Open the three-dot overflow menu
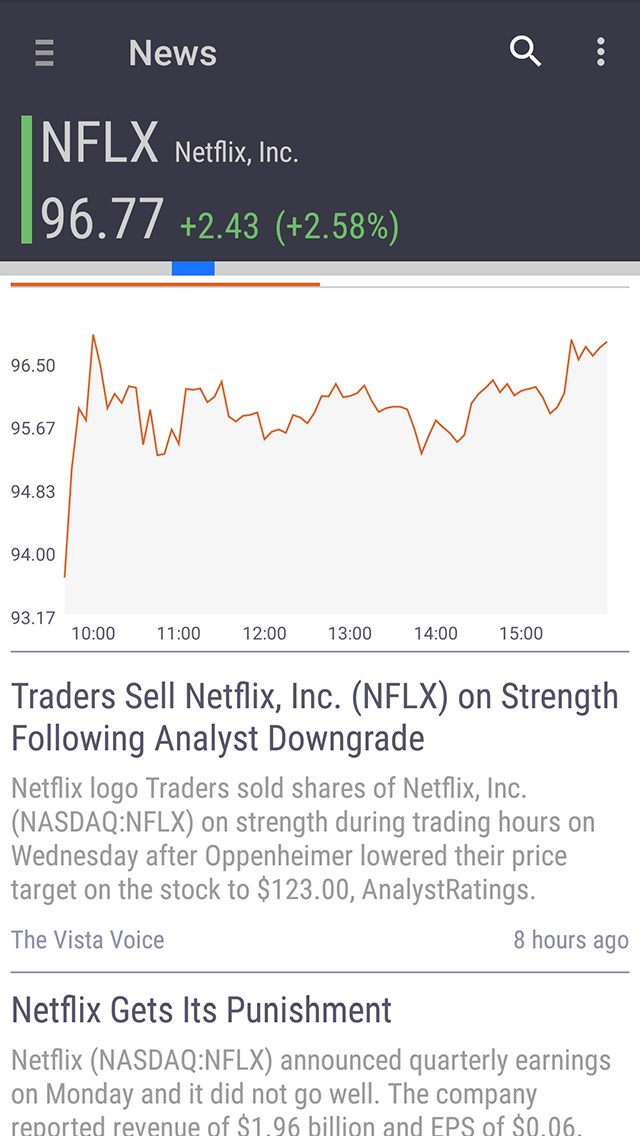The height and width of the screenshot is (1136, 640). (600, 52)
